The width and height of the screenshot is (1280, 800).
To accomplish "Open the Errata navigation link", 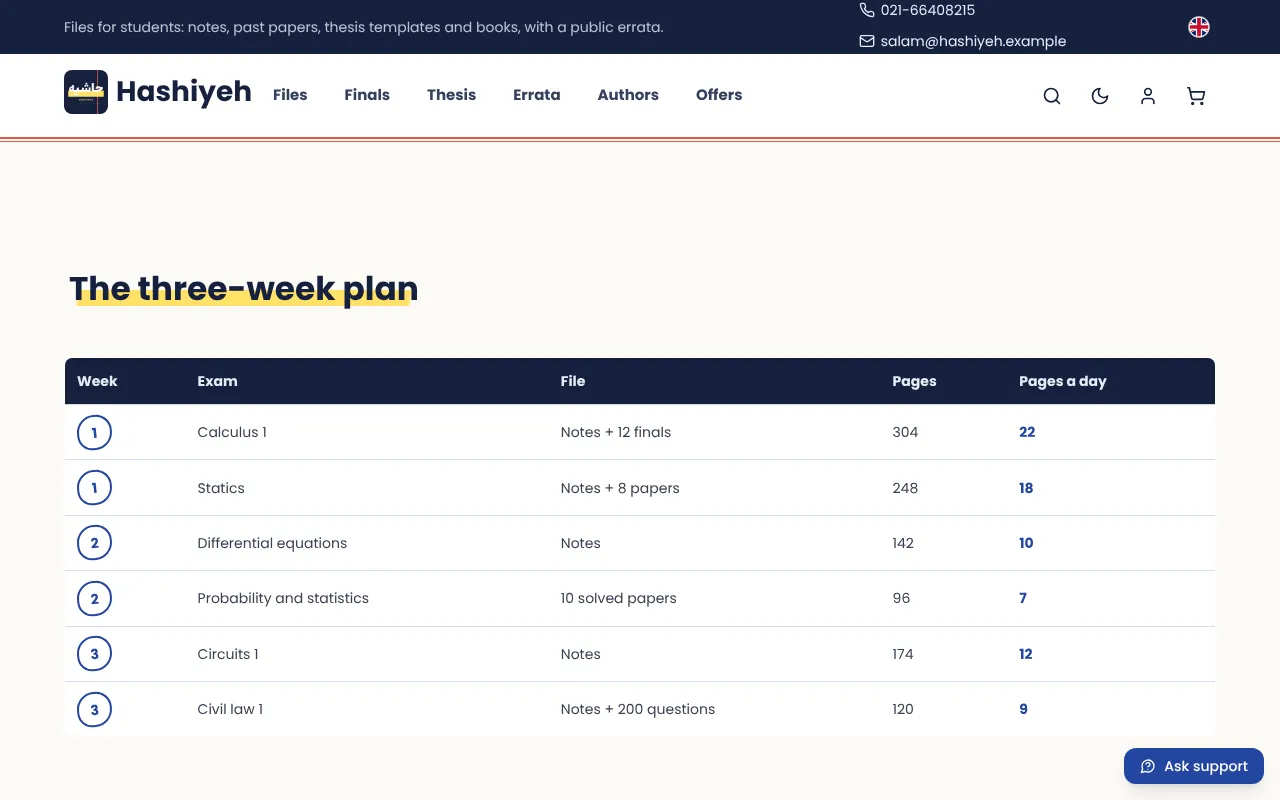I will point(537,95).
